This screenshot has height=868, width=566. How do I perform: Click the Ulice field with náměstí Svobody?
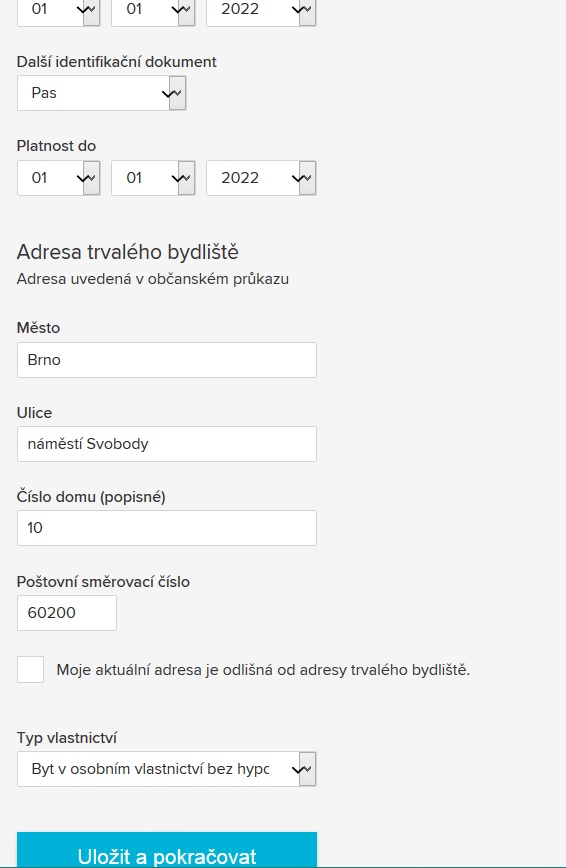(167, 444)
